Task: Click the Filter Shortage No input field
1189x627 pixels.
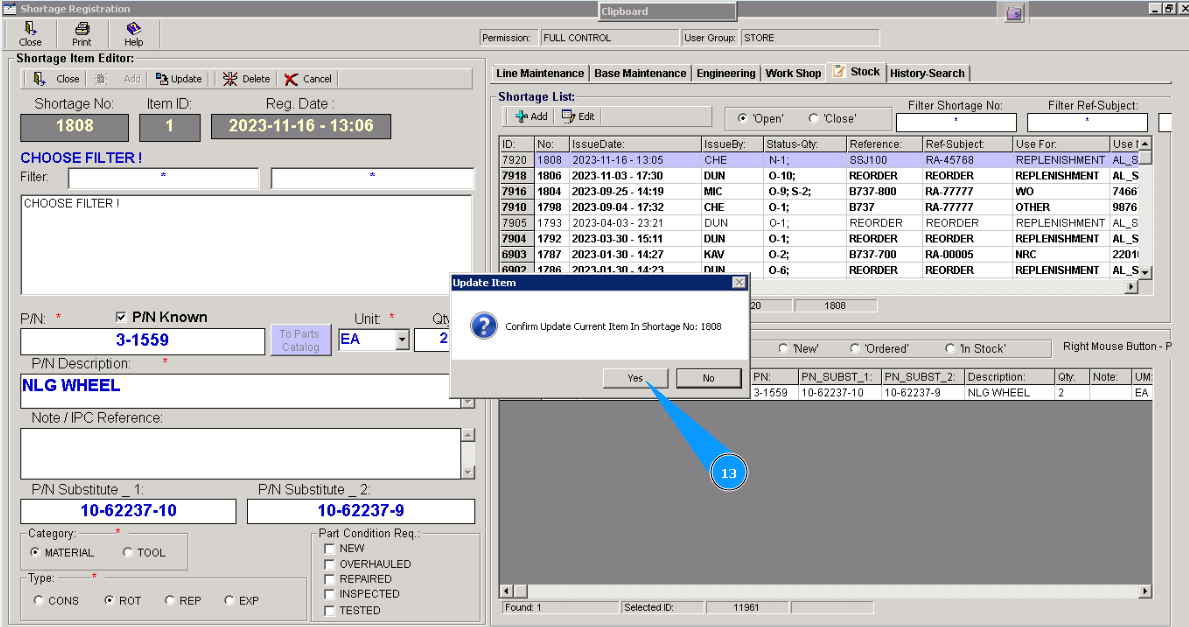Action: click(x=955, y=122)
